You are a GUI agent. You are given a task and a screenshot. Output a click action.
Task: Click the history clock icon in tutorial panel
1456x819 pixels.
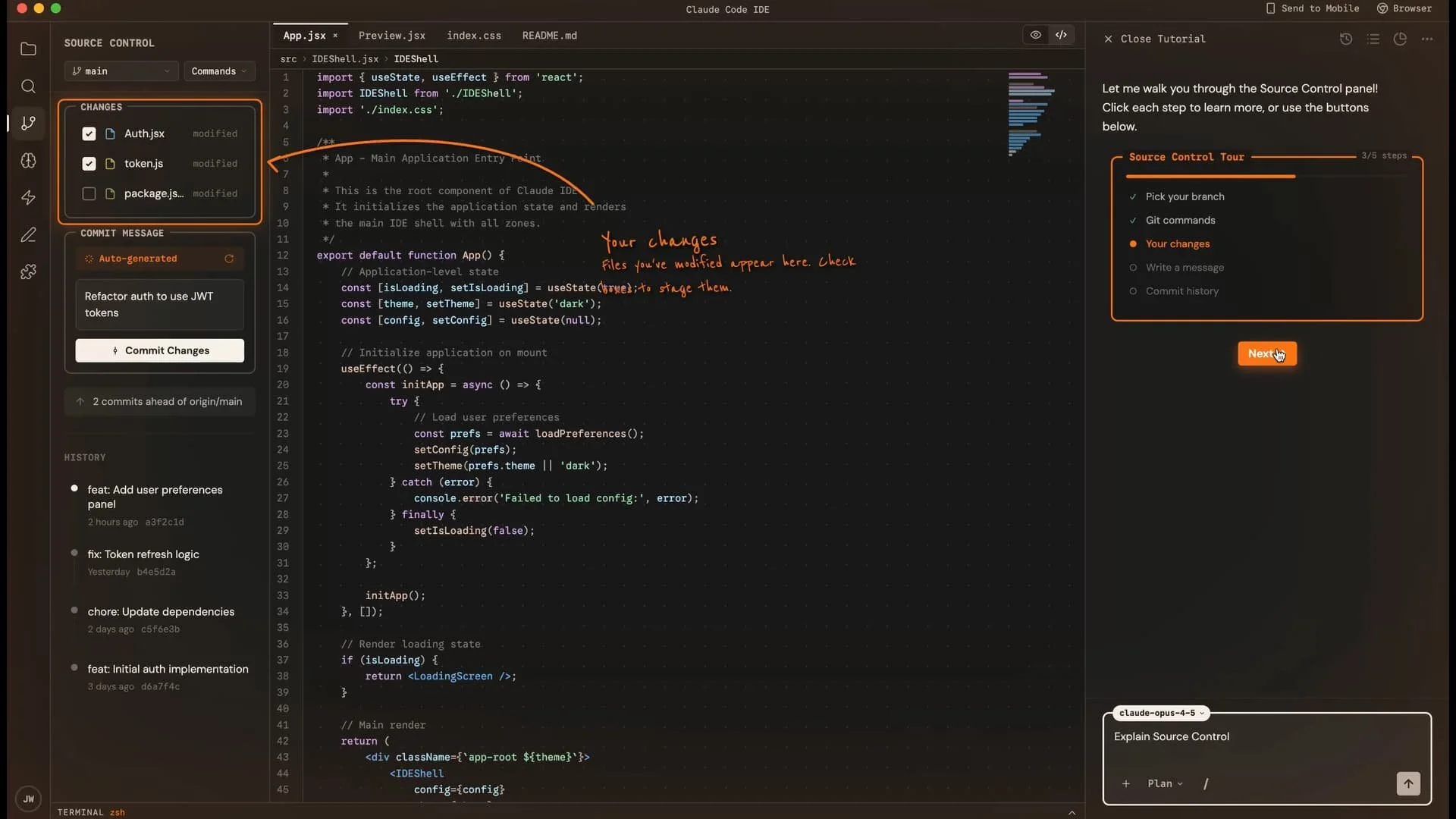point(1346,39)
